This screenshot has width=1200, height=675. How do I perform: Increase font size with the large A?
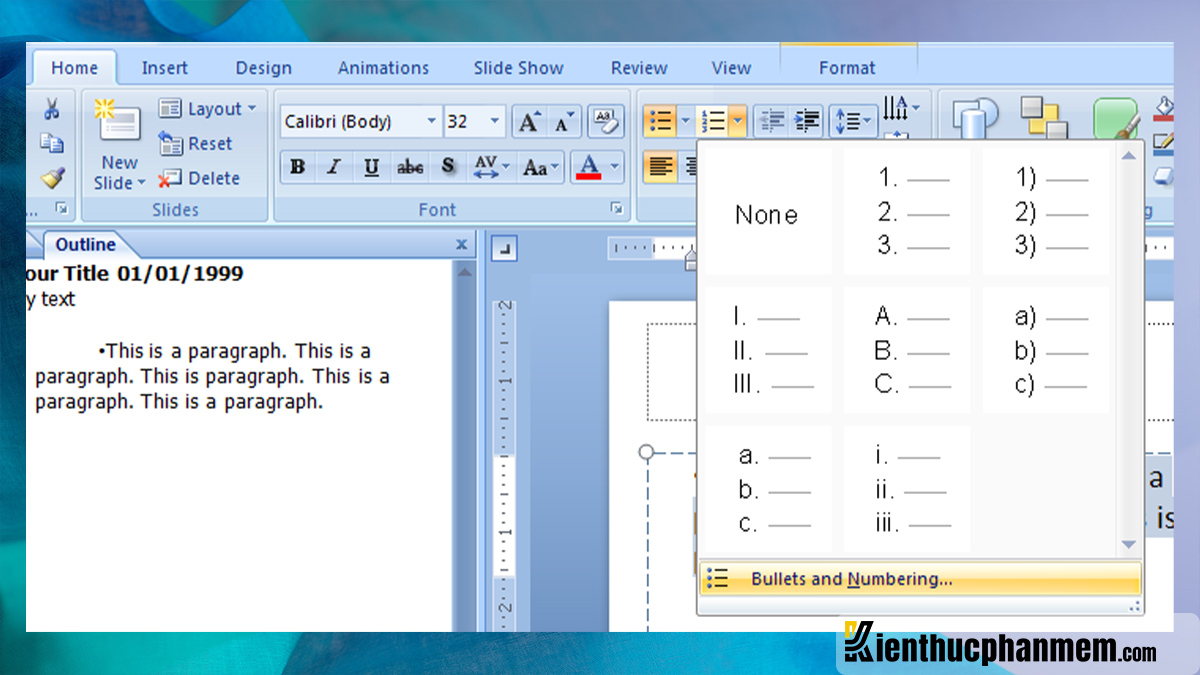pyautogui.click(x=528, y=122)
